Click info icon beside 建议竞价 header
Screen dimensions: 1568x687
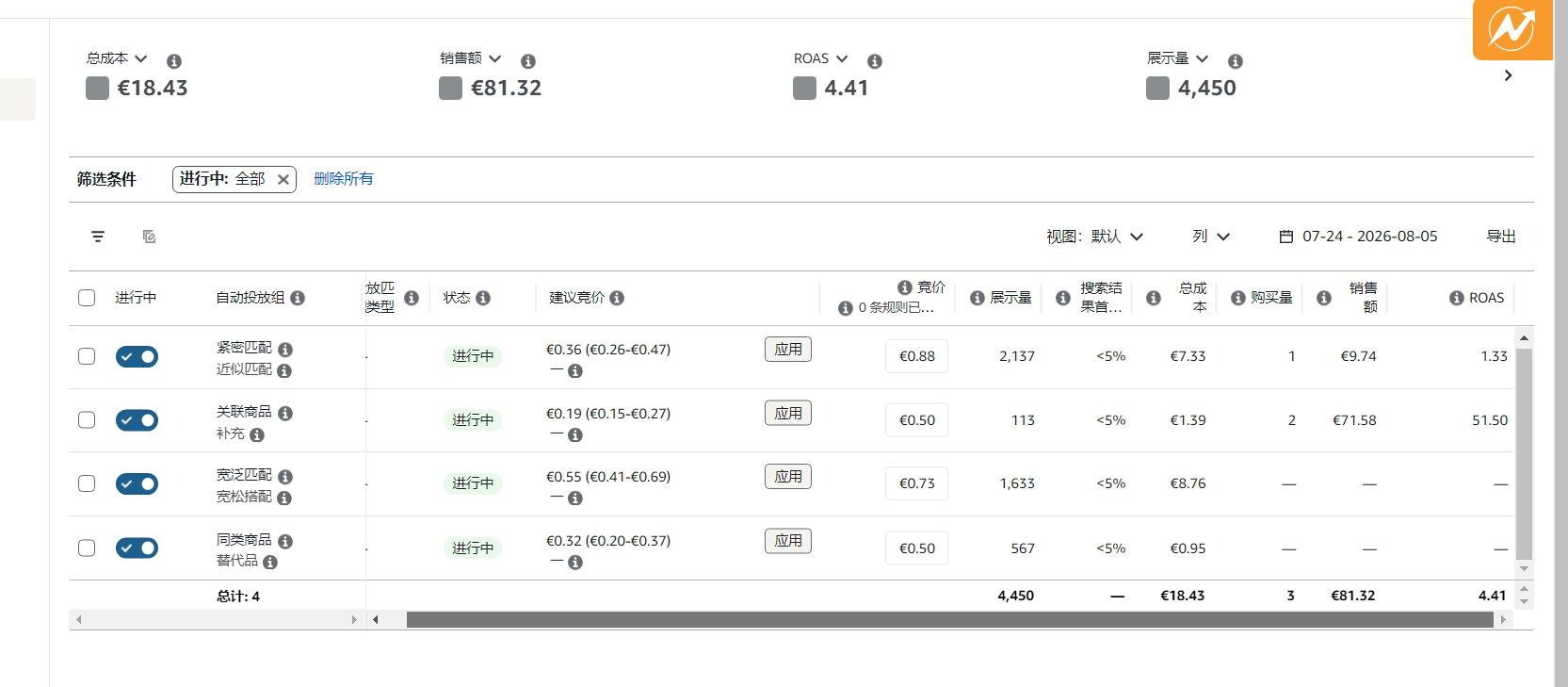click(x=617, y=298)
